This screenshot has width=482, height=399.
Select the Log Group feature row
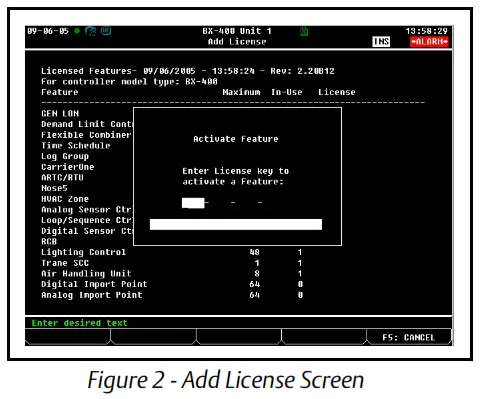[65, 156]
